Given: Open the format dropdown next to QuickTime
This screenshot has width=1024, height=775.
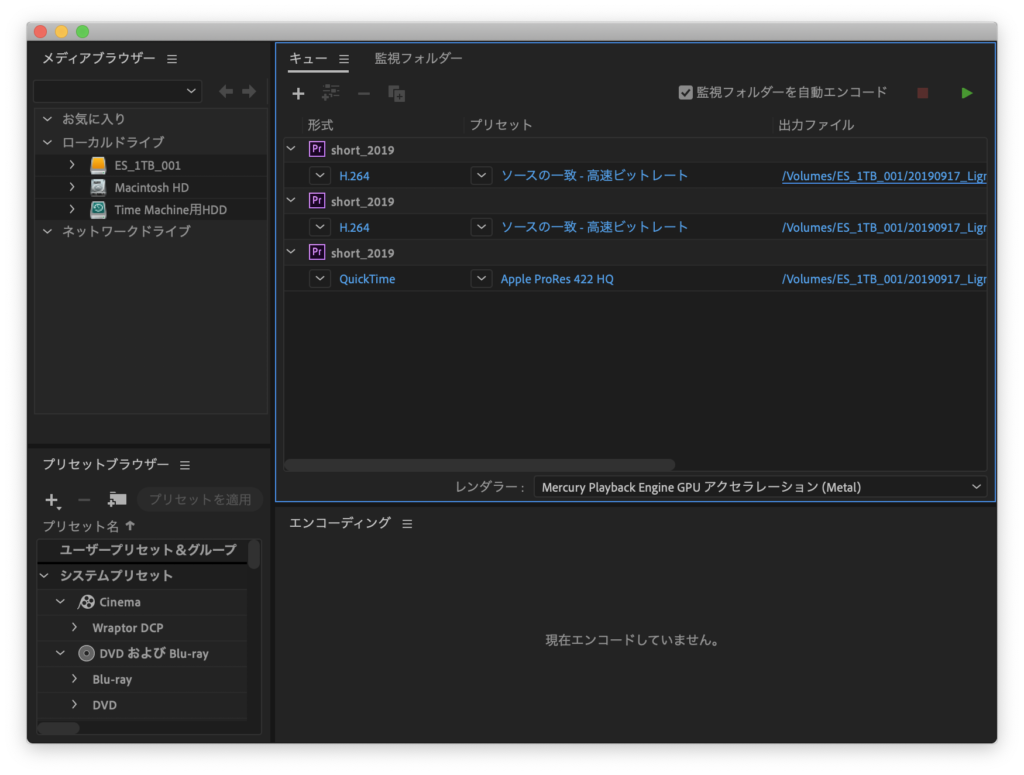Looking at the screenshot, I should point(320,278).
